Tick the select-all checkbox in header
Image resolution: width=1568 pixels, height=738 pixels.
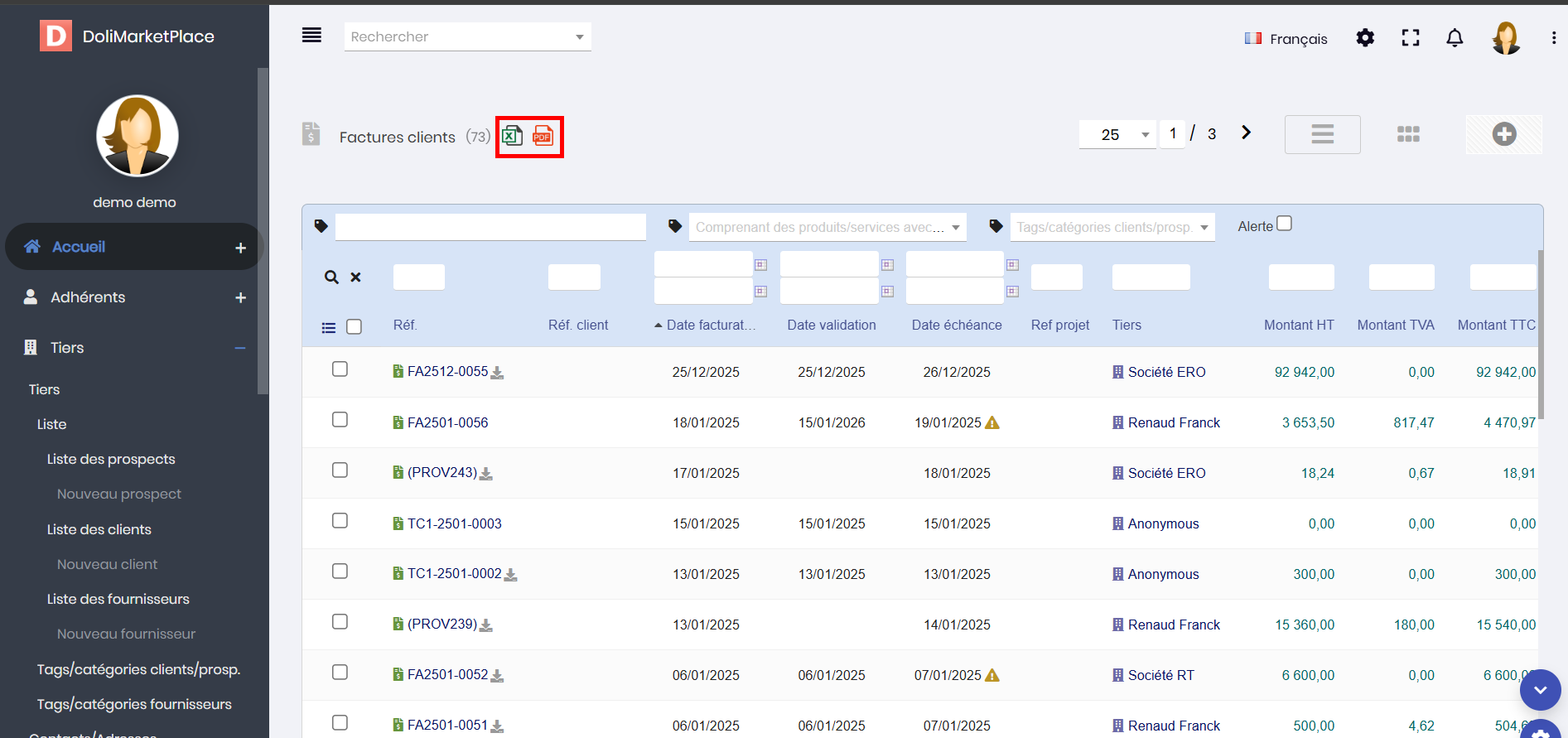click(x=354, y=326)
